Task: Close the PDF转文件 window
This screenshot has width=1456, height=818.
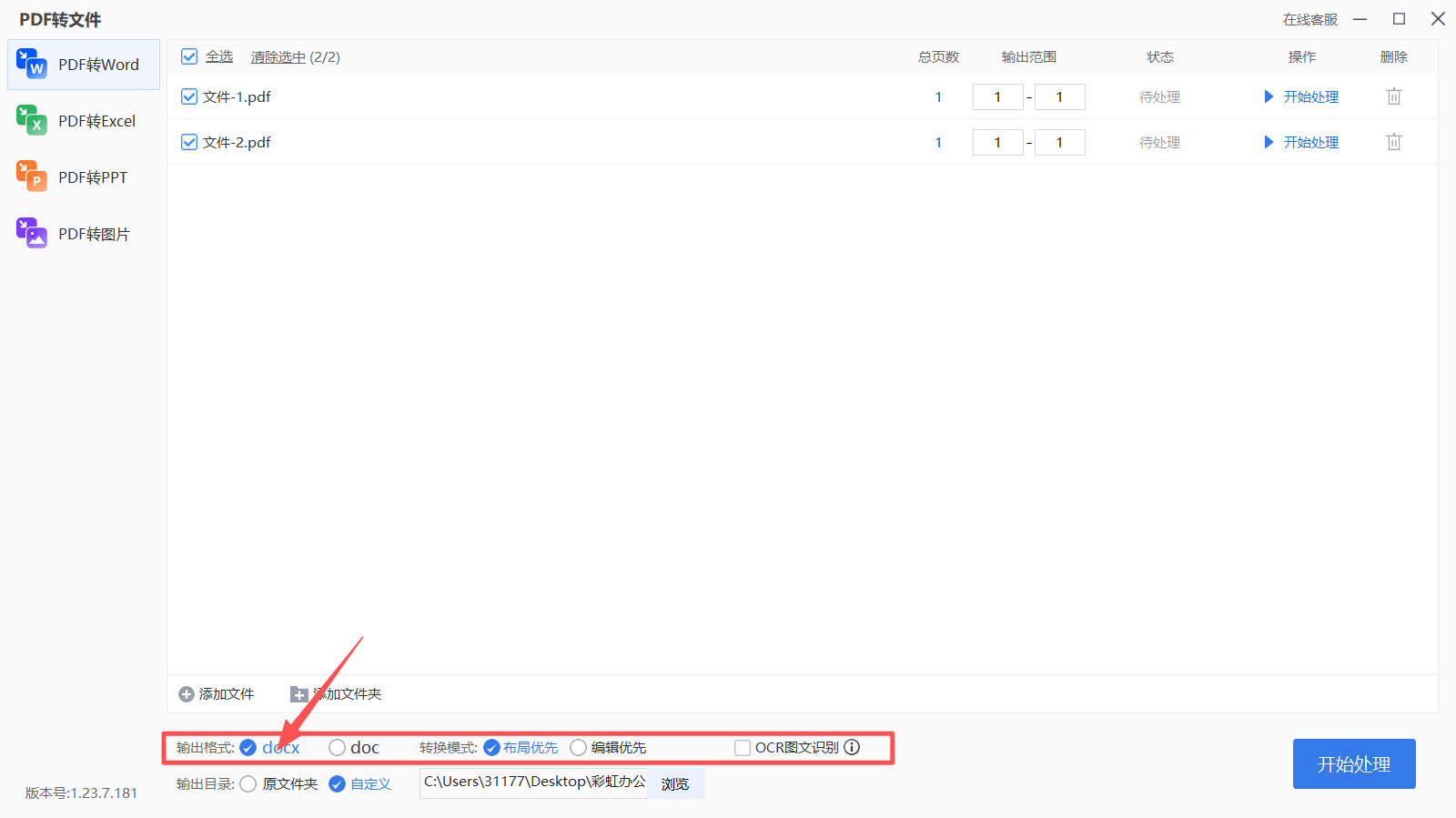Action: 1439,19
